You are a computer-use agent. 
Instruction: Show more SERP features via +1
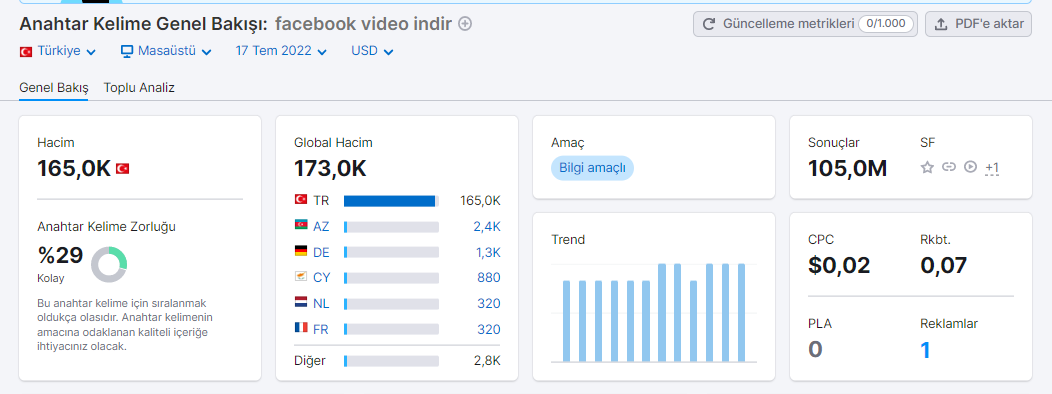[x=992, y=168]
